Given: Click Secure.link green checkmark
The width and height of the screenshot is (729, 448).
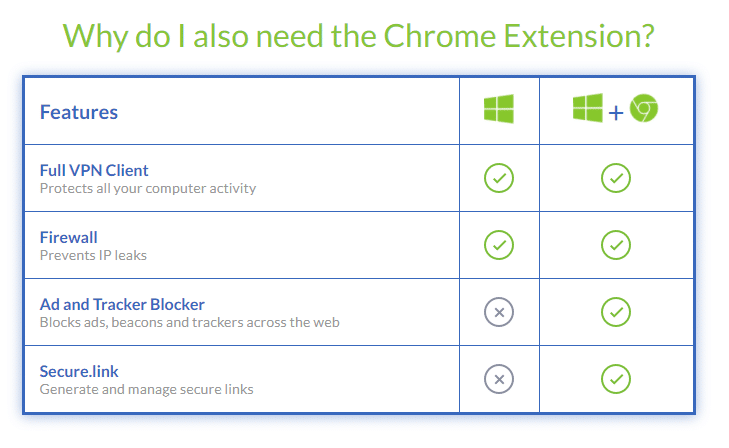Looking at the screenshot, I should point(616,379).
